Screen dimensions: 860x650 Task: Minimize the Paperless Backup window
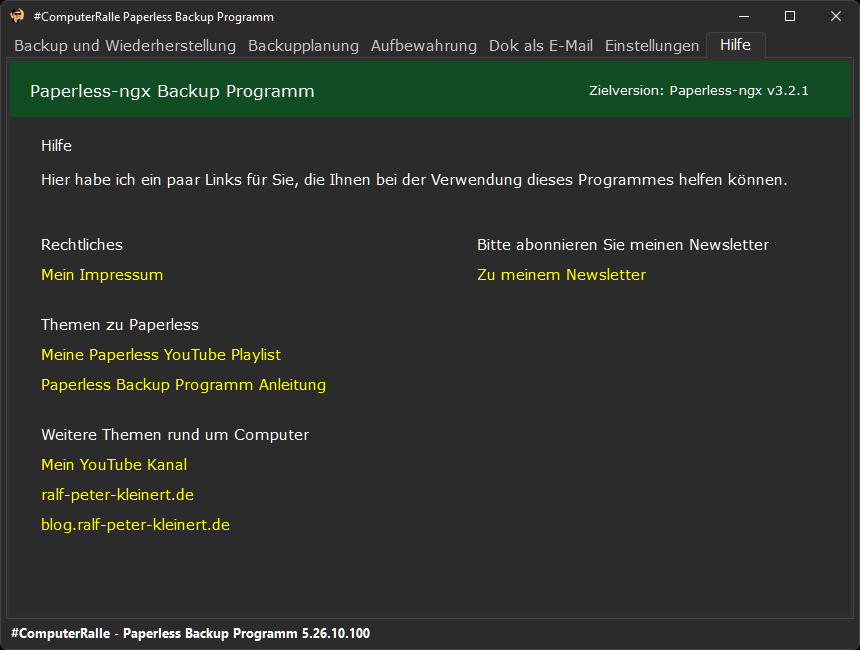[x=744, y=16]
